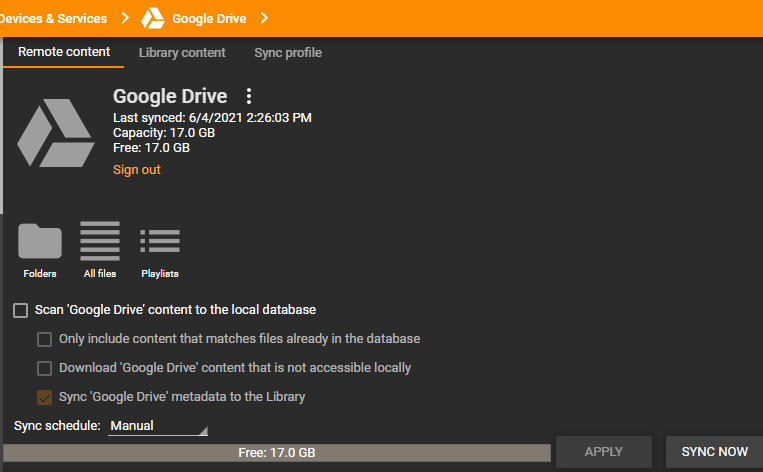Check 'Only include content that matches files'
Viewport: 763px width, 472px height.
pyautogui.click(x=45, y=339)
